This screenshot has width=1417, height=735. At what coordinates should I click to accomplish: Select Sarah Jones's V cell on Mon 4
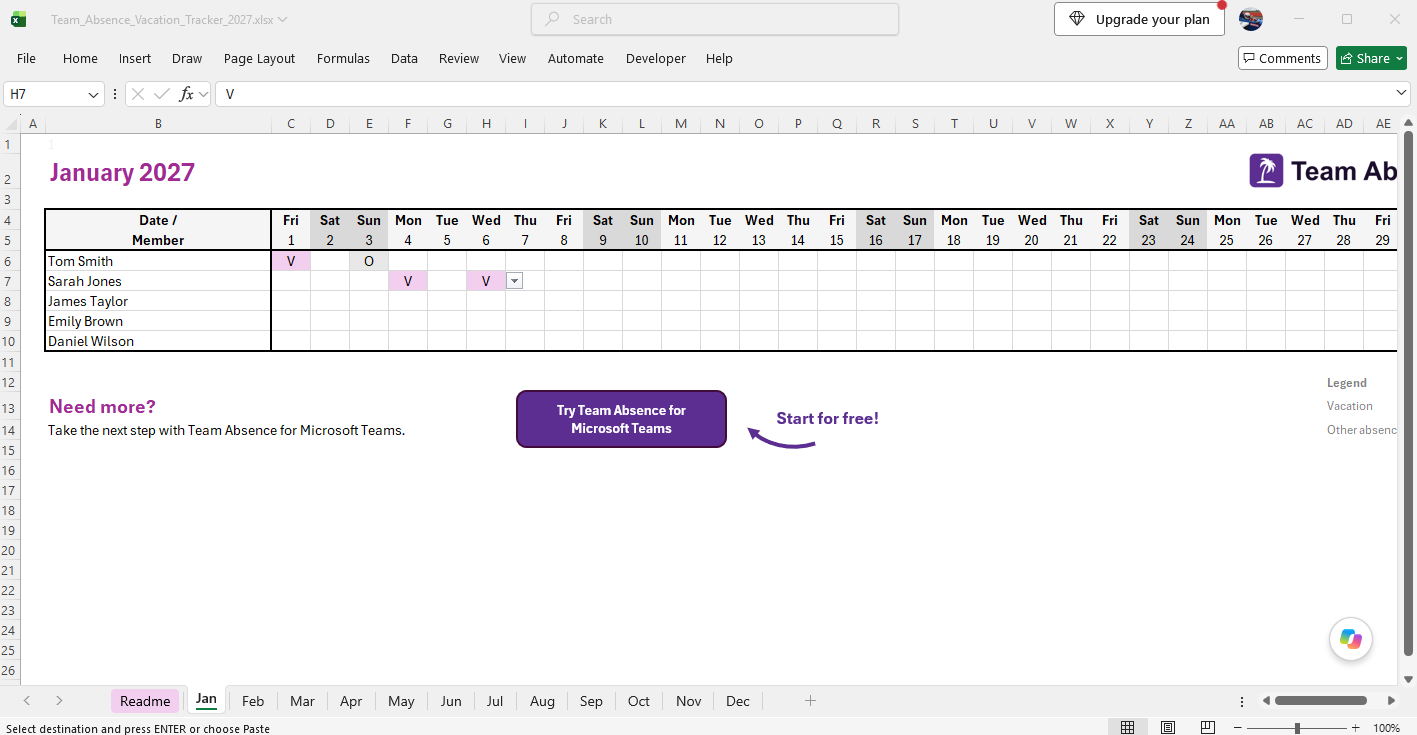coord(408,281)
